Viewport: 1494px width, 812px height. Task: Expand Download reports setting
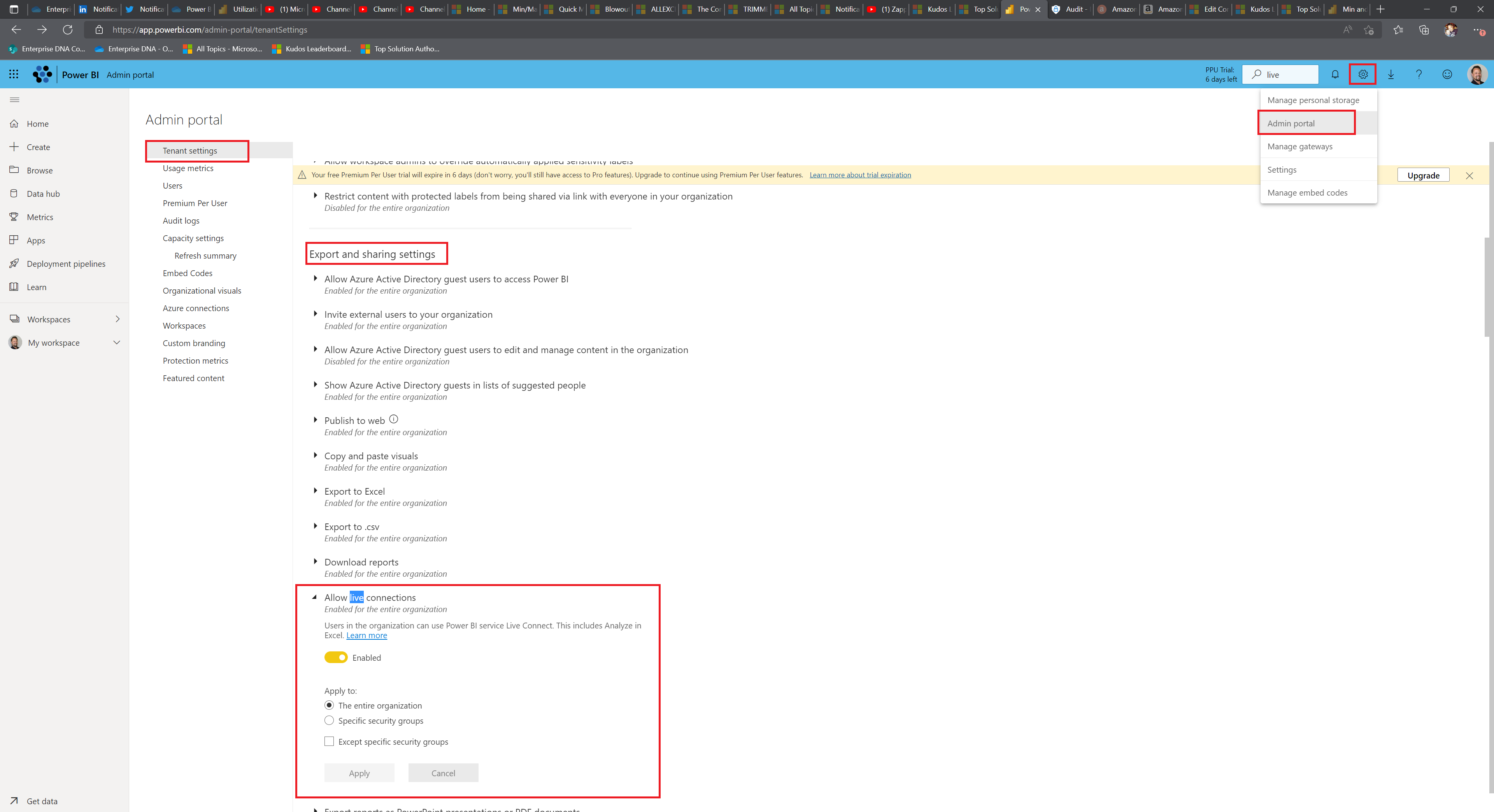coord(315,562)
